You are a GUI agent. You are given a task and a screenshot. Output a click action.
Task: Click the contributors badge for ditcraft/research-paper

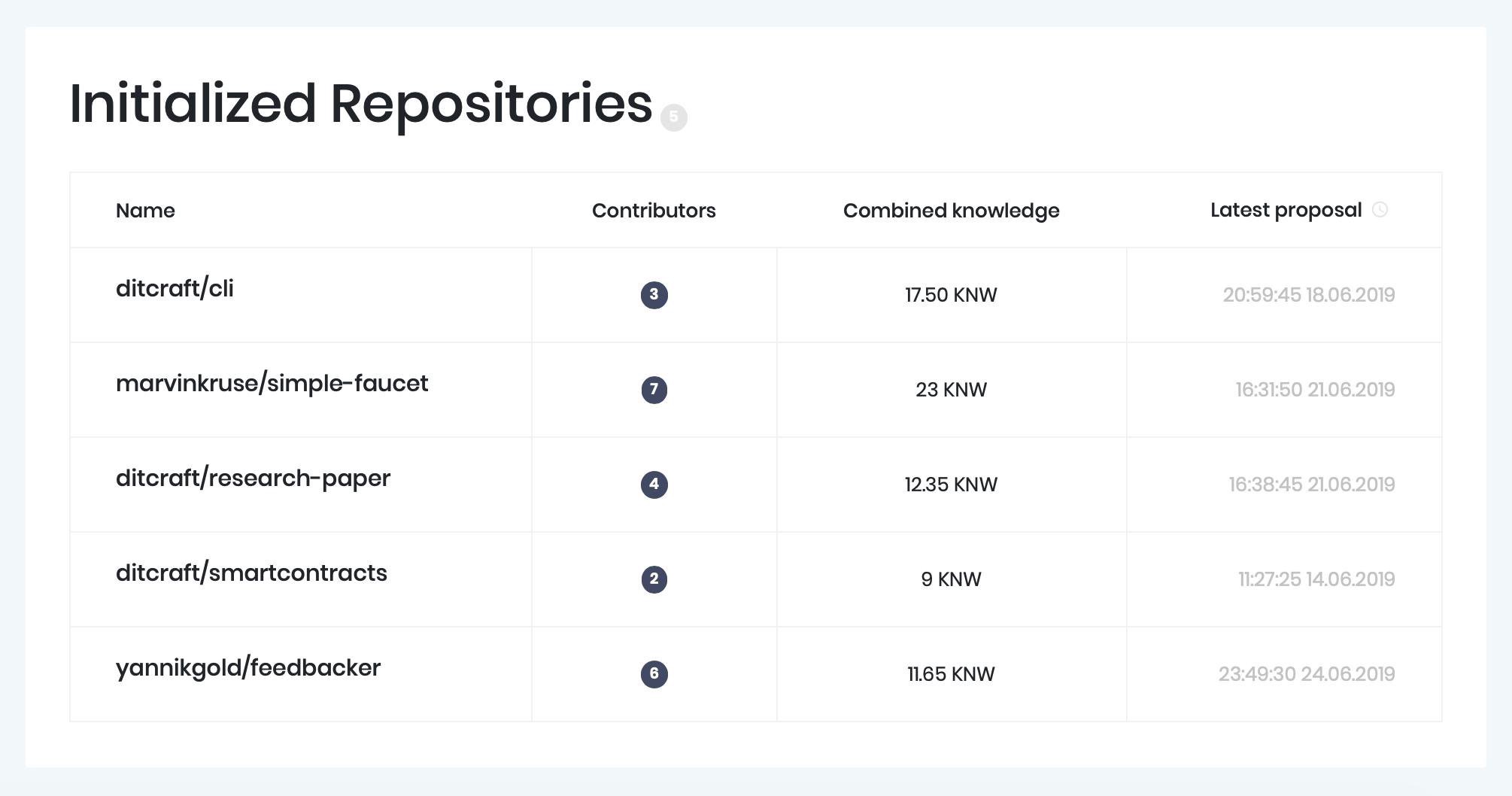(654, 485)
